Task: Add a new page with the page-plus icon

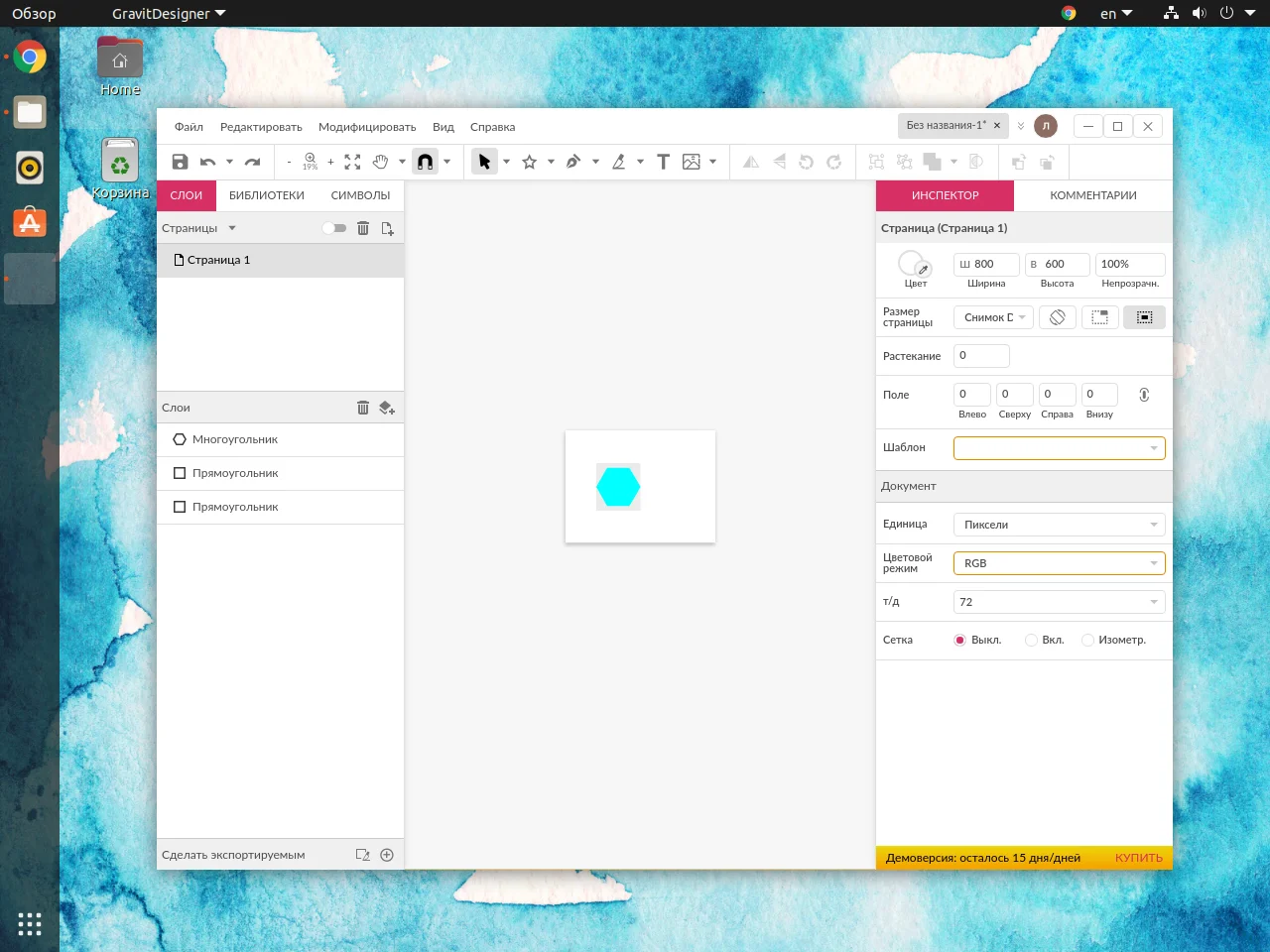Action: [x=387, y=228]
